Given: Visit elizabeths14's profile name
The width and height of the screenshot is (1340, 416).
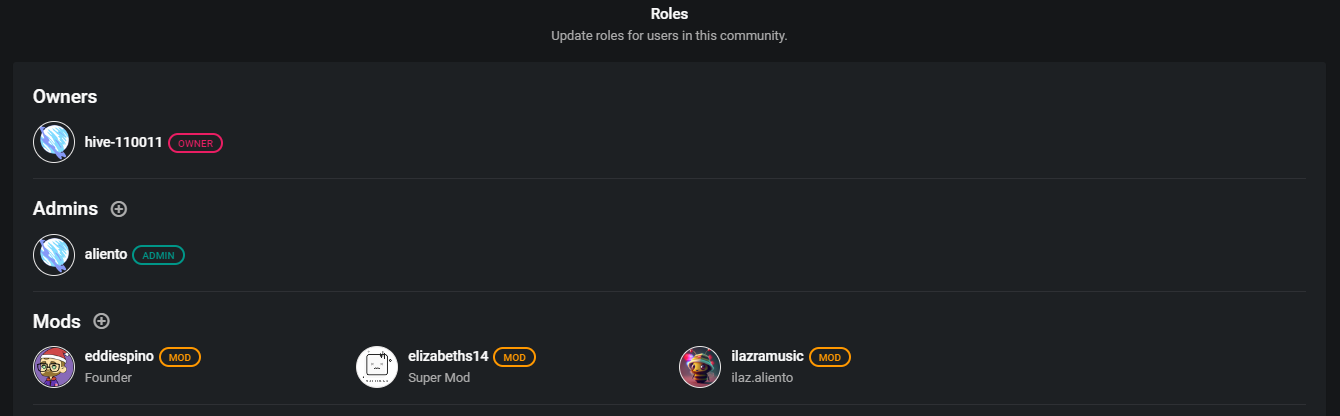Looking at the screenshot, I should [x=448, y=356].
